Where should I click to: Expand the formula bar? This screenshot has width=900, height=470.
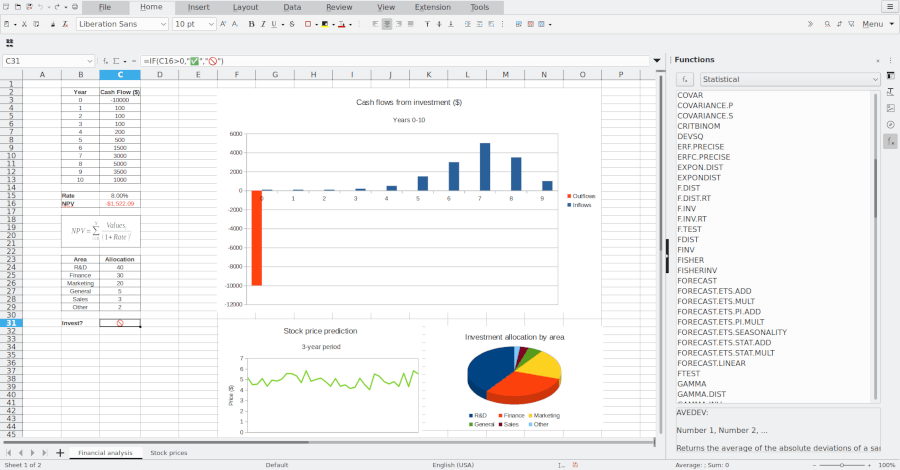657,61
